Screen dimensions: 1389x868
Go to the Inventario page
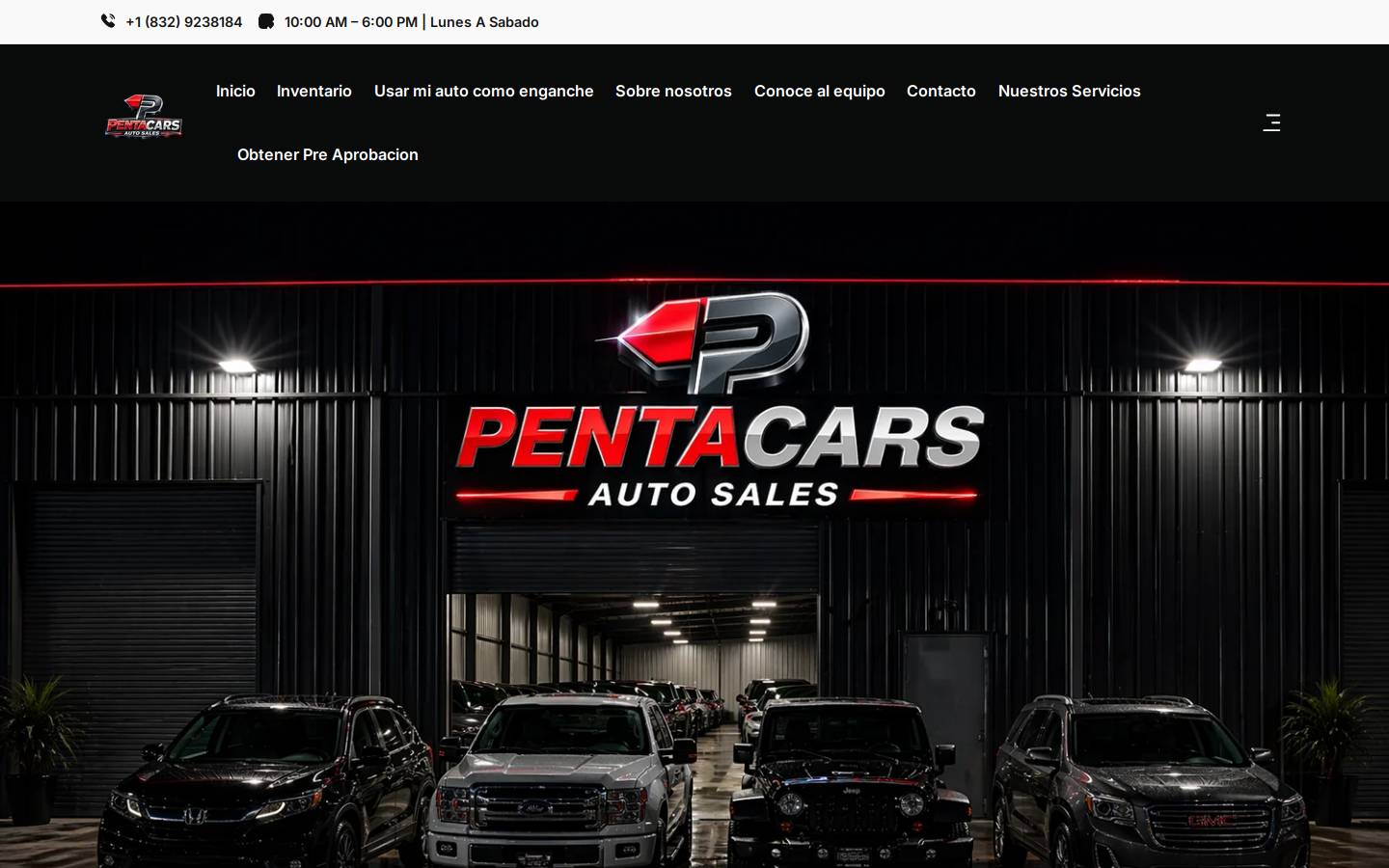coord(314,91)
